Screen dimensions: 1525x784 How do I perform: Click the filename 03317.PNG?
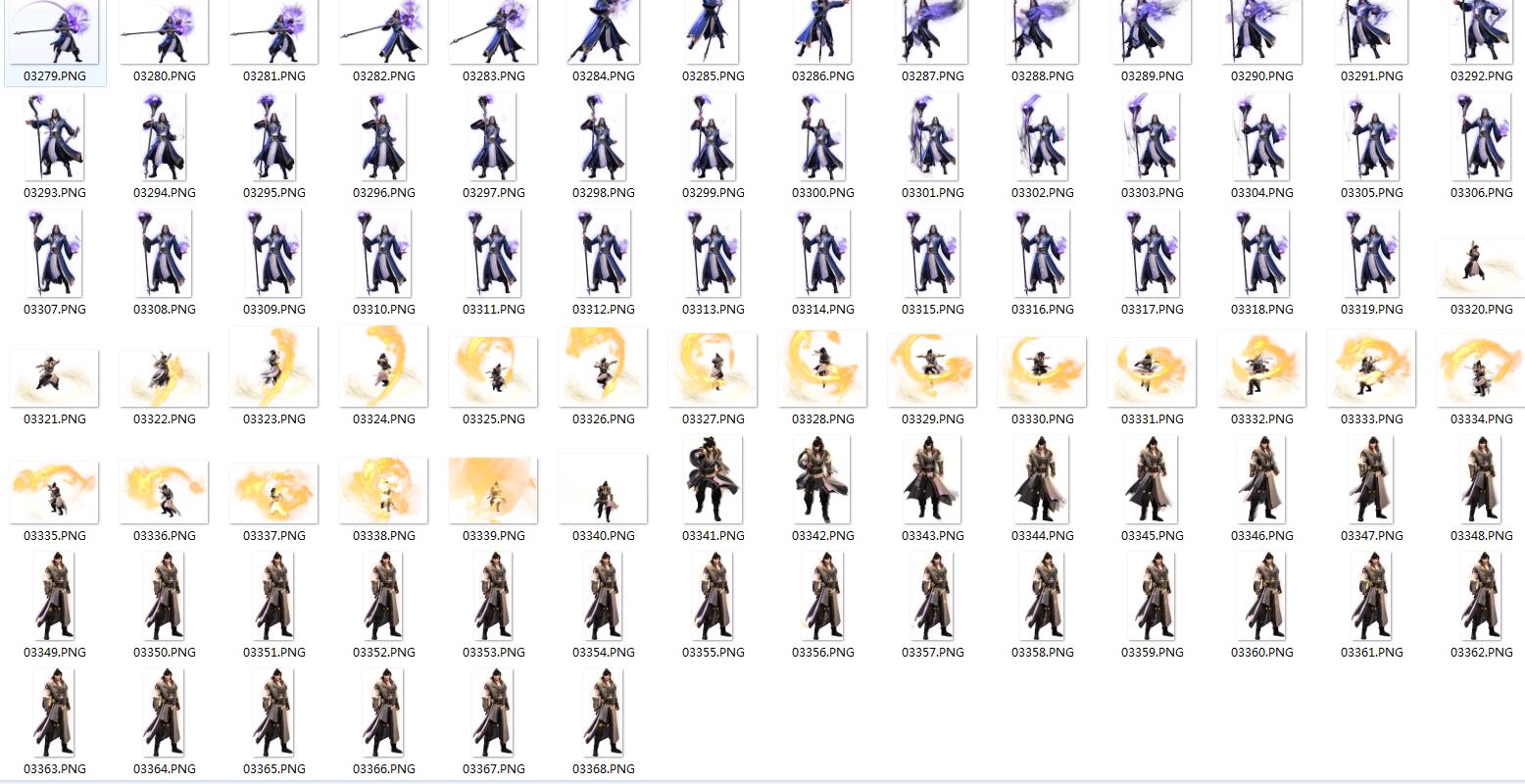1153,309
